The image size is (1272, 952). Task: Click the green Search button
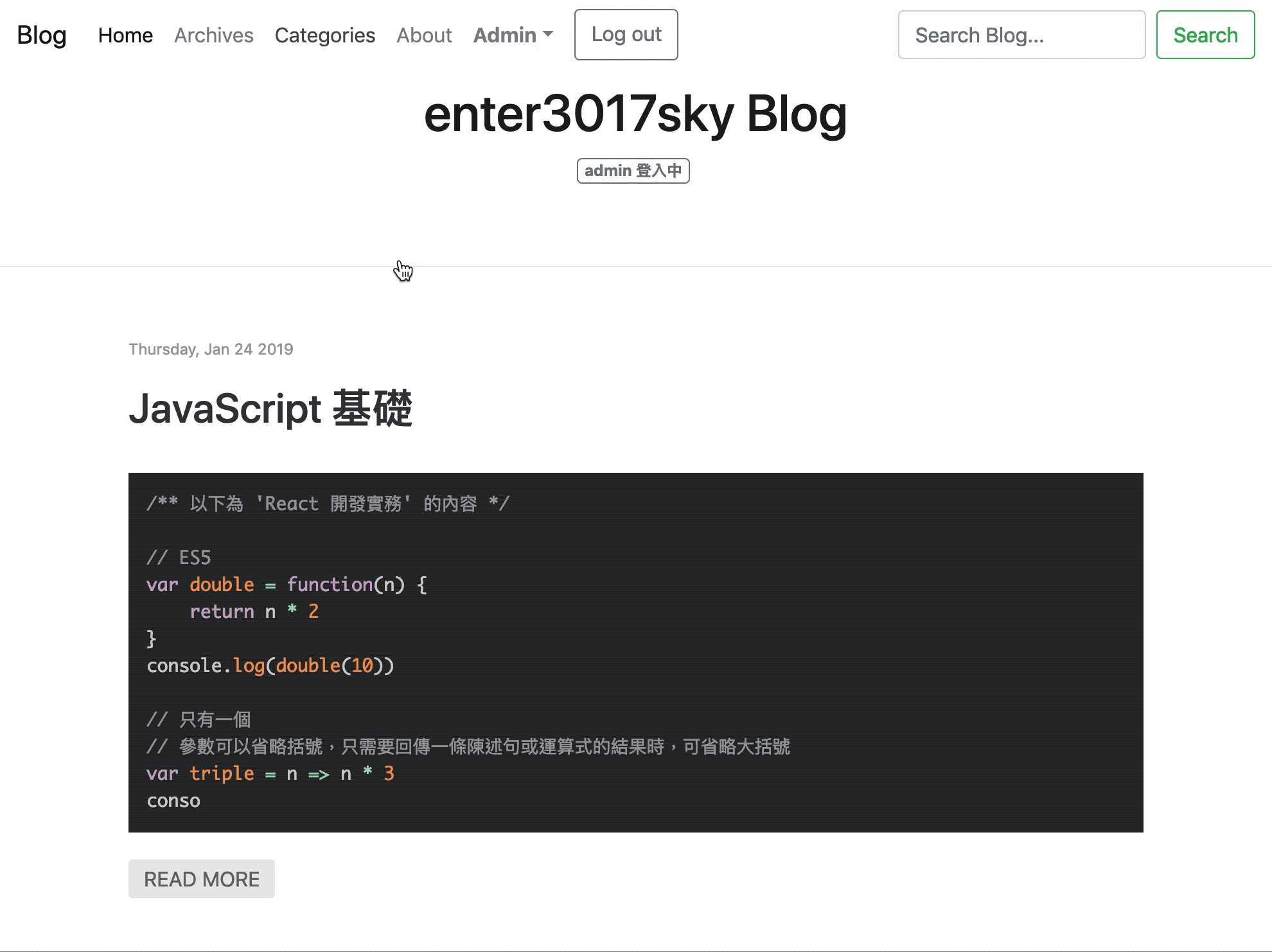(x=1205, y=35)
